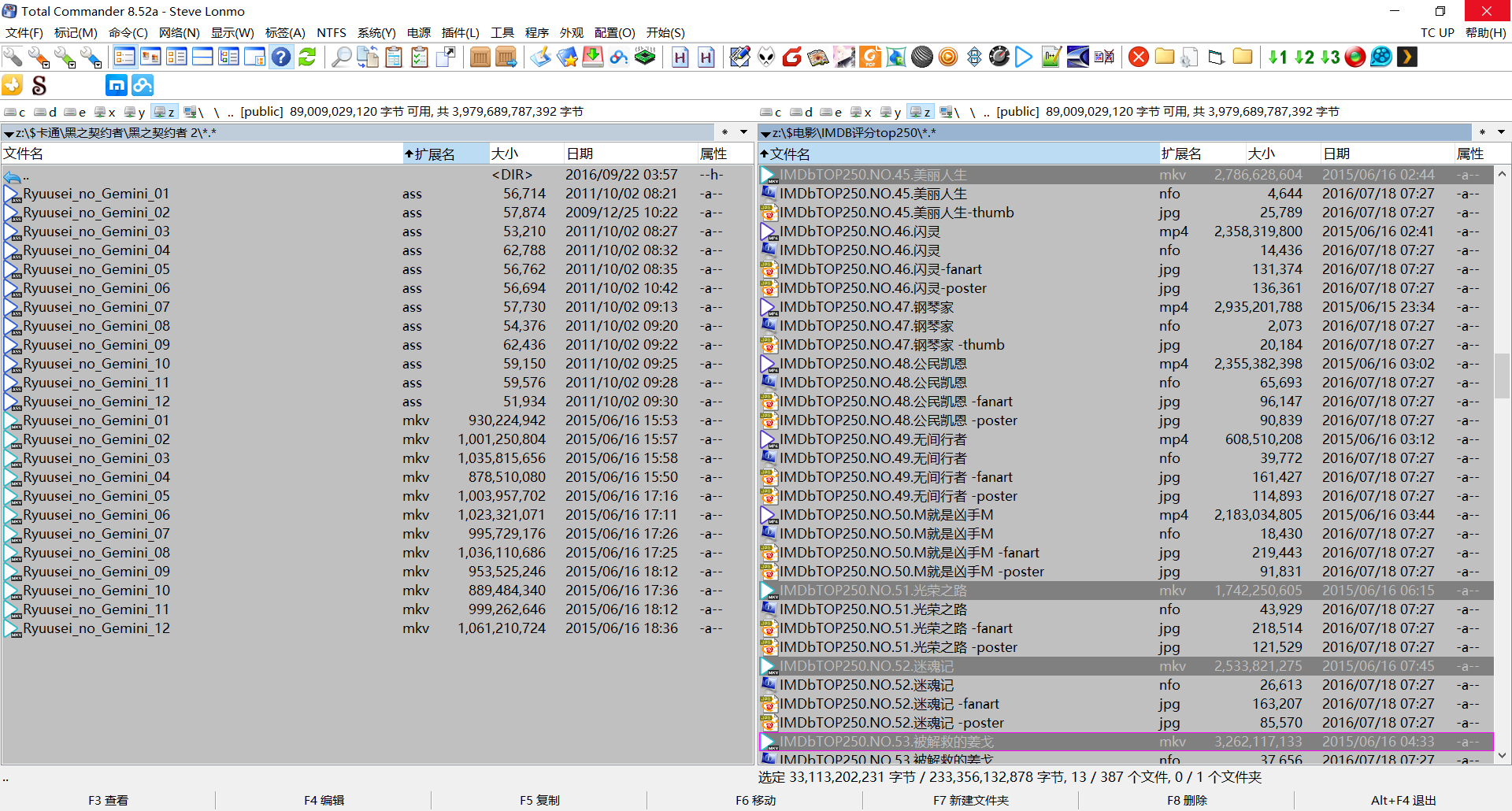Select drive z in right panel drive bar
This screenshot has width=1512, height=811.
click(x=921, y=112)
